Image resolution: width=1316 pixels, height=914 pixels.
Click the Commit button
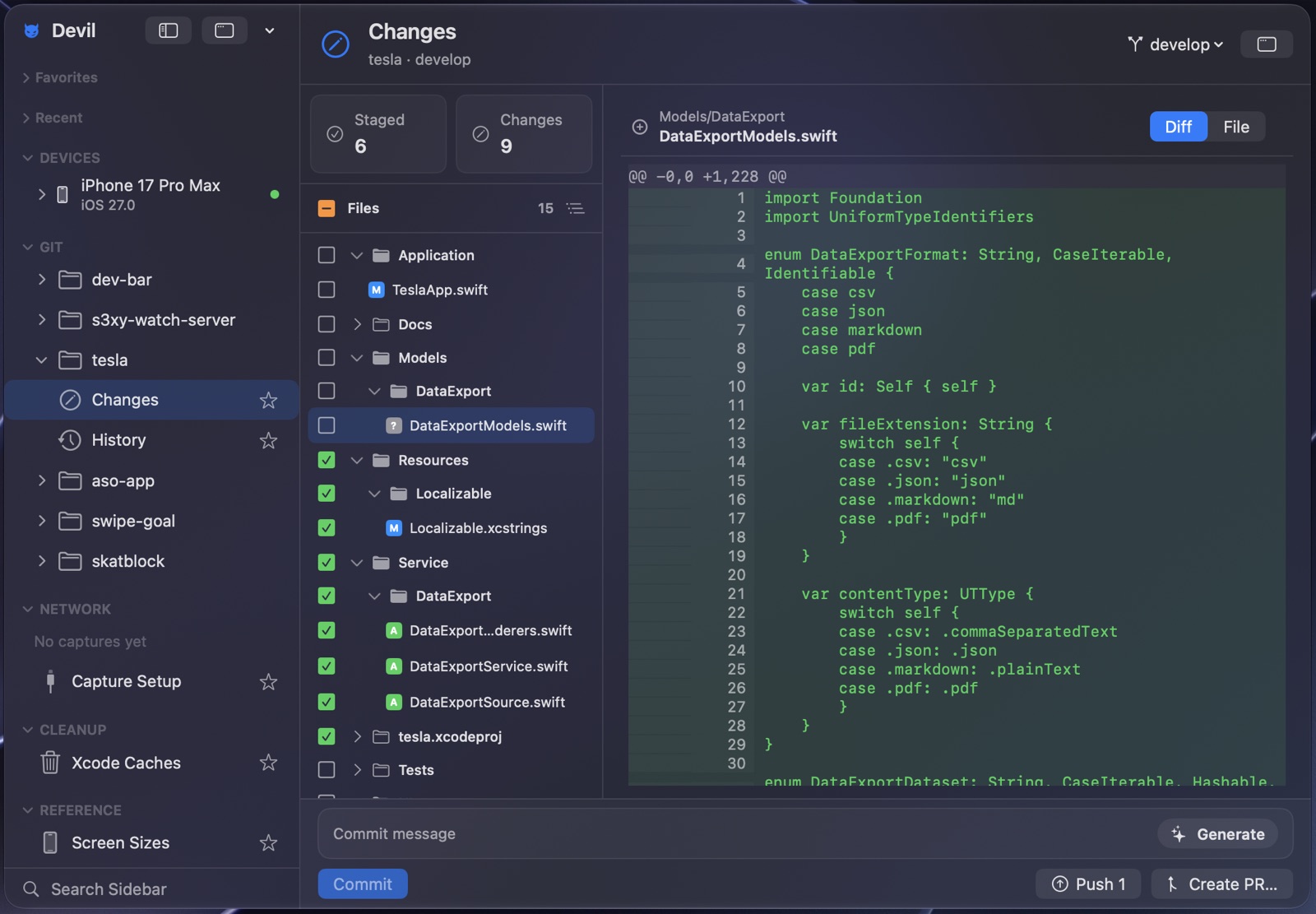363,884
